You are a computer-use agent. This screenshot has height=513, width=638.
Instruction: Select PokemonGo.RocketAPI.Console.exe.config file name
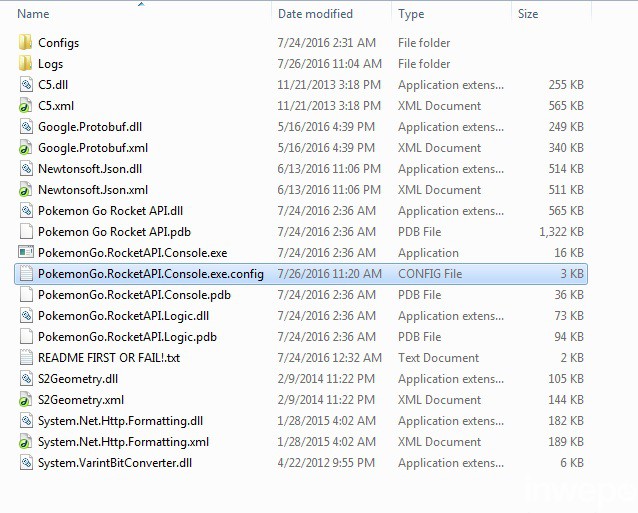151,274
